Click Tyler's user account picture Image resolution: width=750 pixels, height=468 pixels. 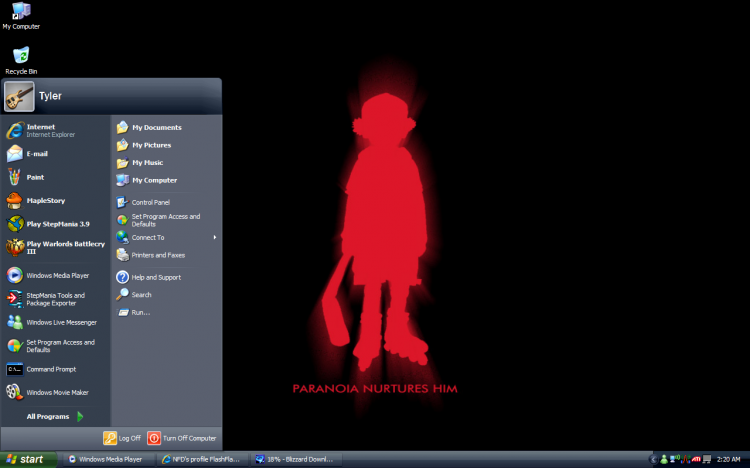coord(19,96)
